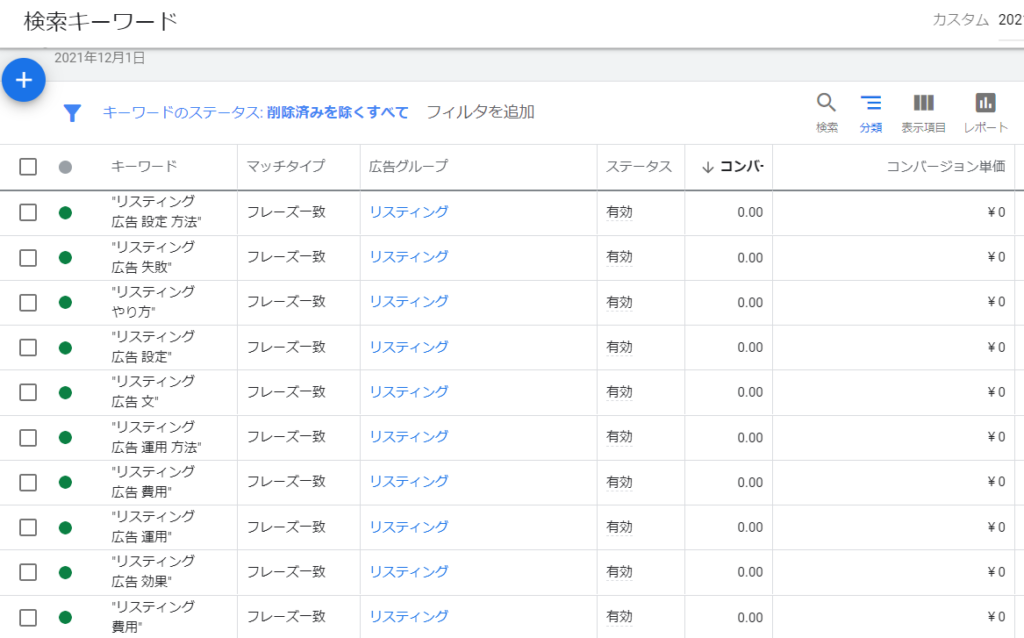This screenshot has height=638, width=1024.
Task: Click the keyword status filter chip
Action: [x=256, y=112]
